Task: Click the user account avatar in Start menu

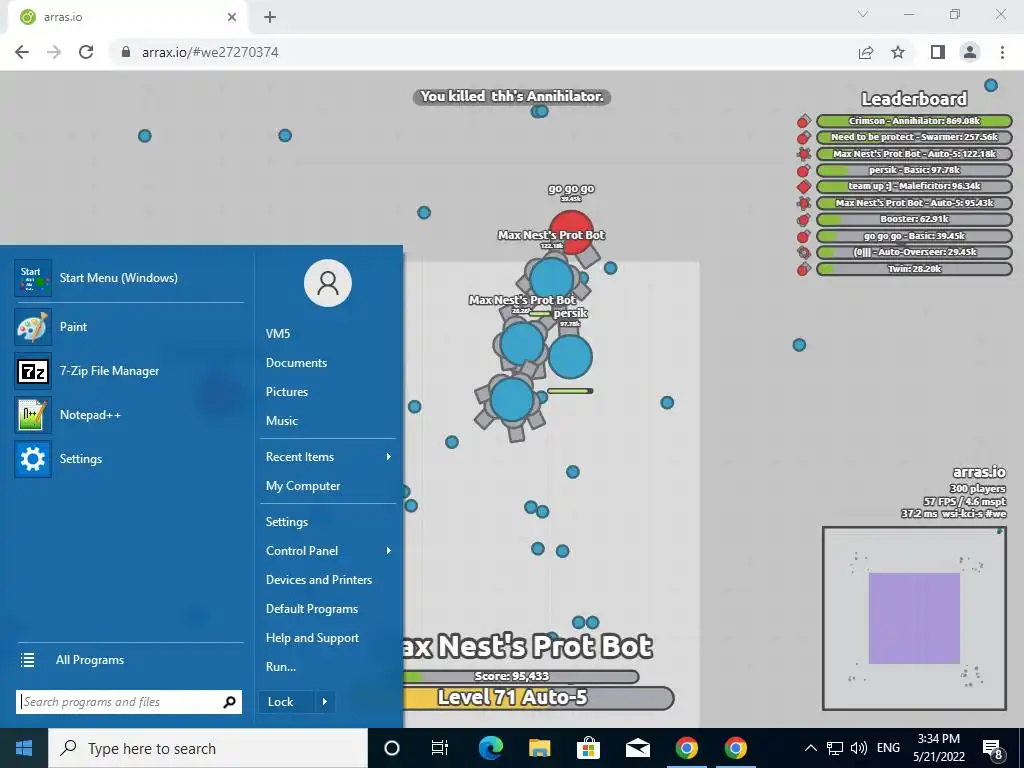Action: click(x=328, y=283)
